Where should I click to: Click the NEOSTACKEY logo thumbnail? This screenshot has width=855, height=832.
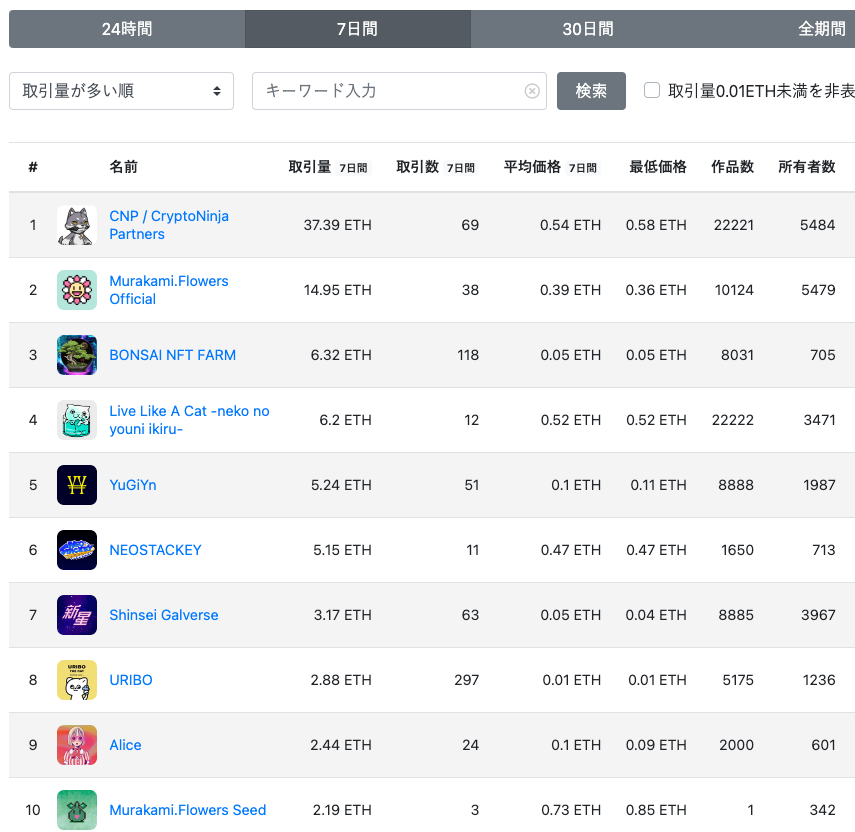pyautogui.click(x=77, y=550)
